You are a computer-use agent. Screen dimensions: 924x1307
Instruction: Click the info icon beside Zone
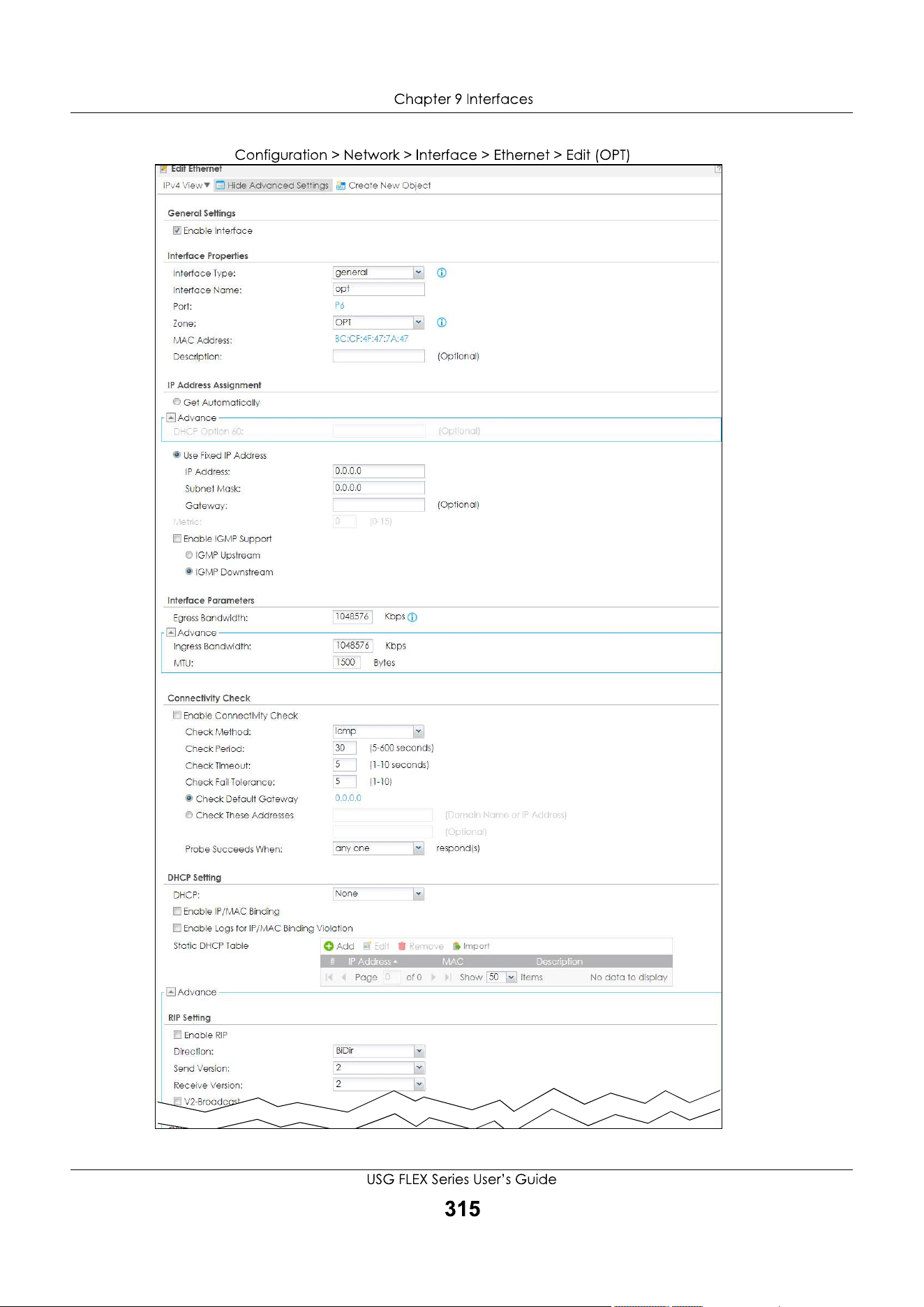442,323
